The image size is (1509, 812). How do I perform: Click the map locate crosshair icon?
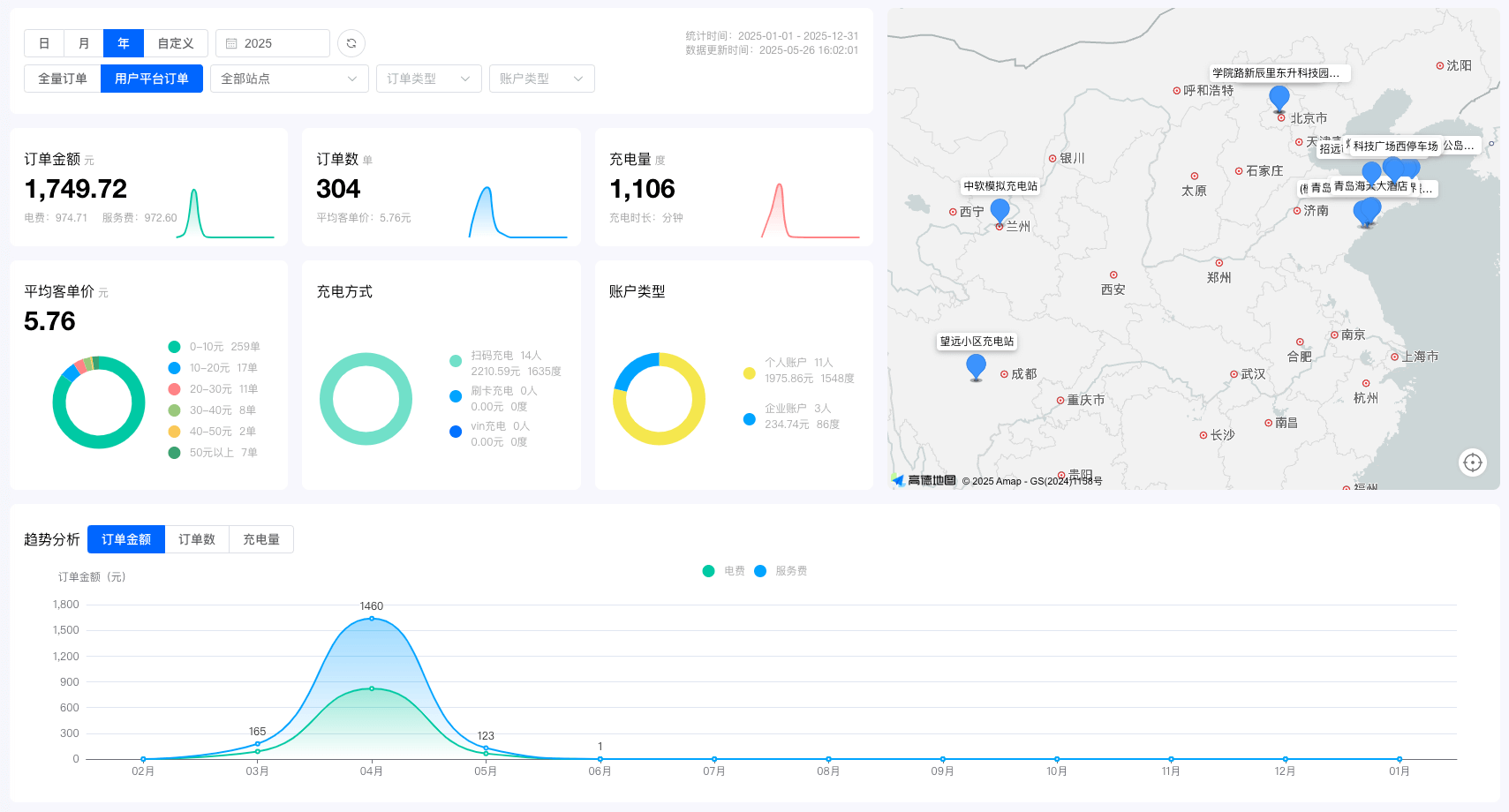tap(1472, 462)
